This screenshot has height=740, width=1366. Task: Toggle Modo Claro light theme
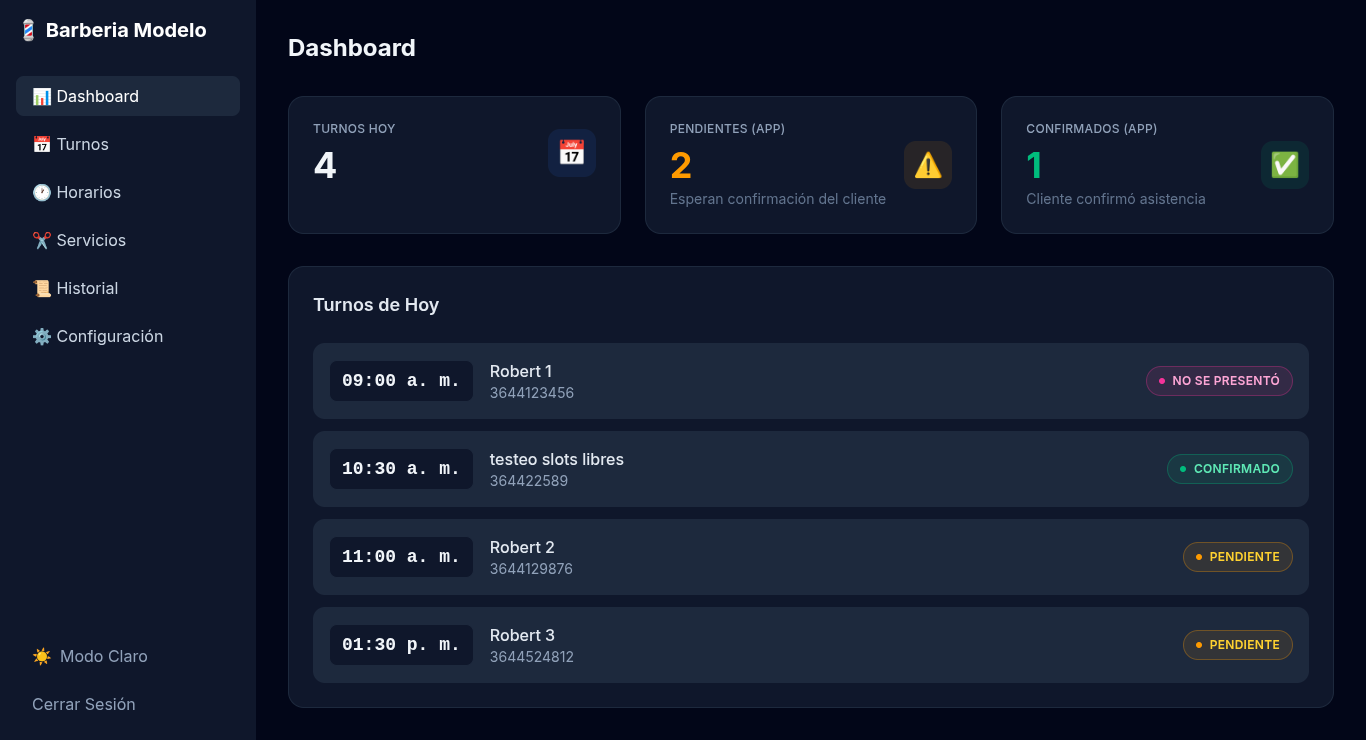(x=103, y=656)
